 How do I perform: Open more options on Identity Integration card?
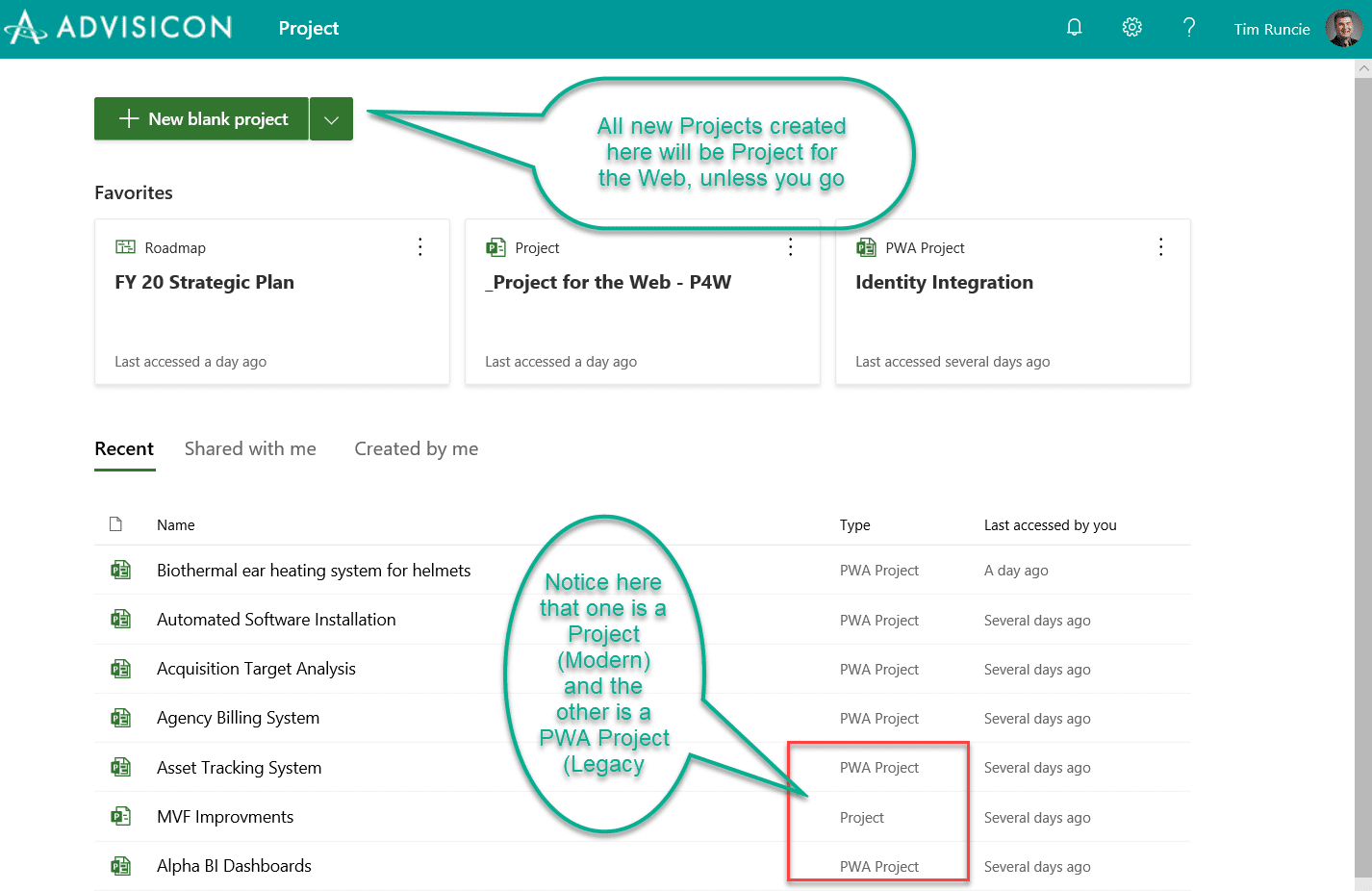click(1161, 247)
